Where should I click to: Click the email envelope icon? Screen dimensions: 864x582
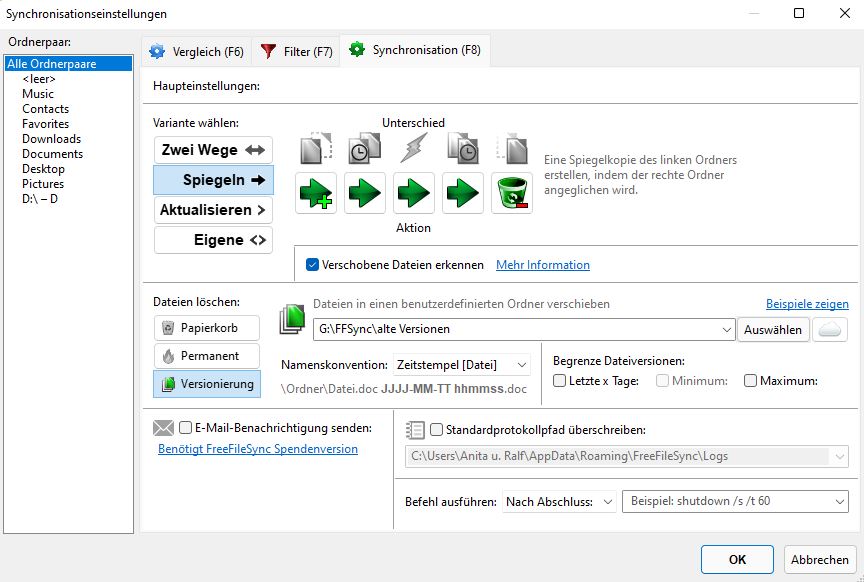tap(163, 428)
